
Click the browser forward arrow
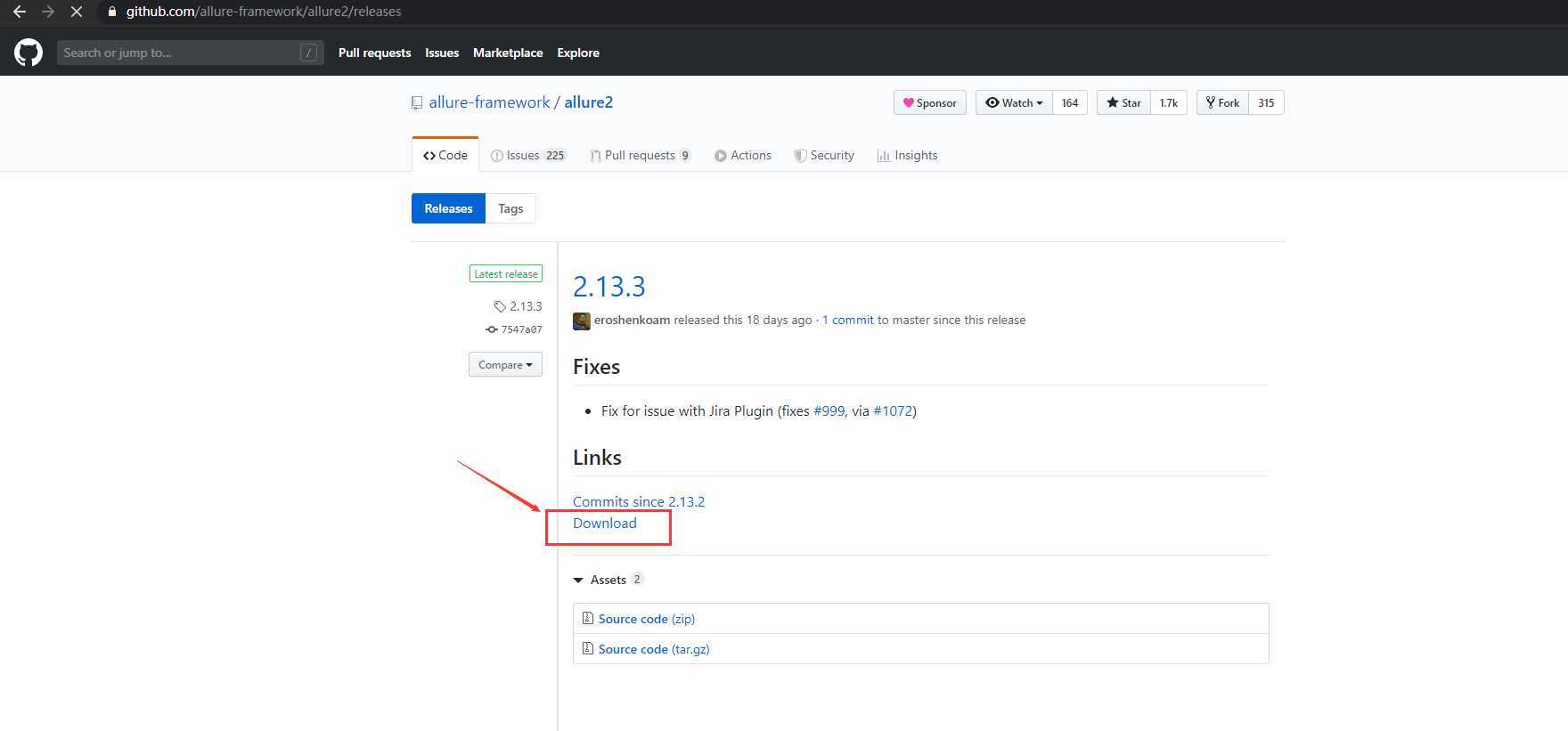[x=48, y=12]
